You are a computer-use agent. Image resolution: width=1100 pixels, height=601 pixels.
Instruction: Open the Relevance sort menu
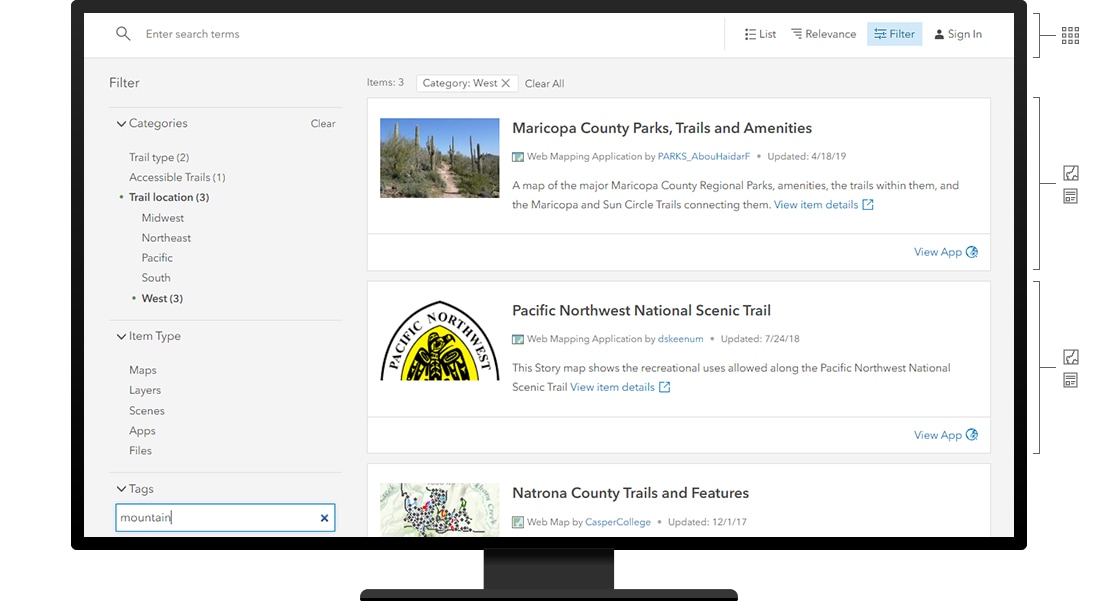point(824,34)
